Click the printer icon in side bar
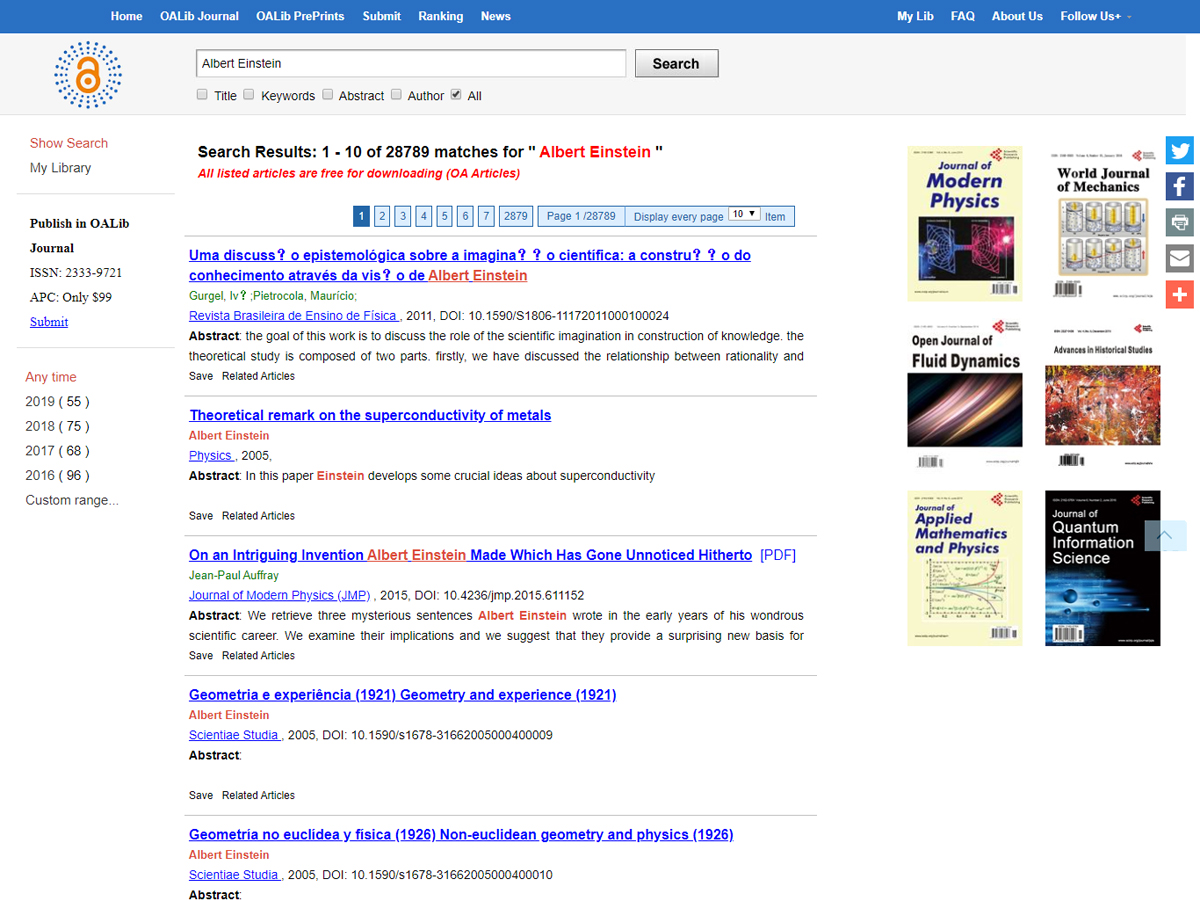 [1180, 222]
